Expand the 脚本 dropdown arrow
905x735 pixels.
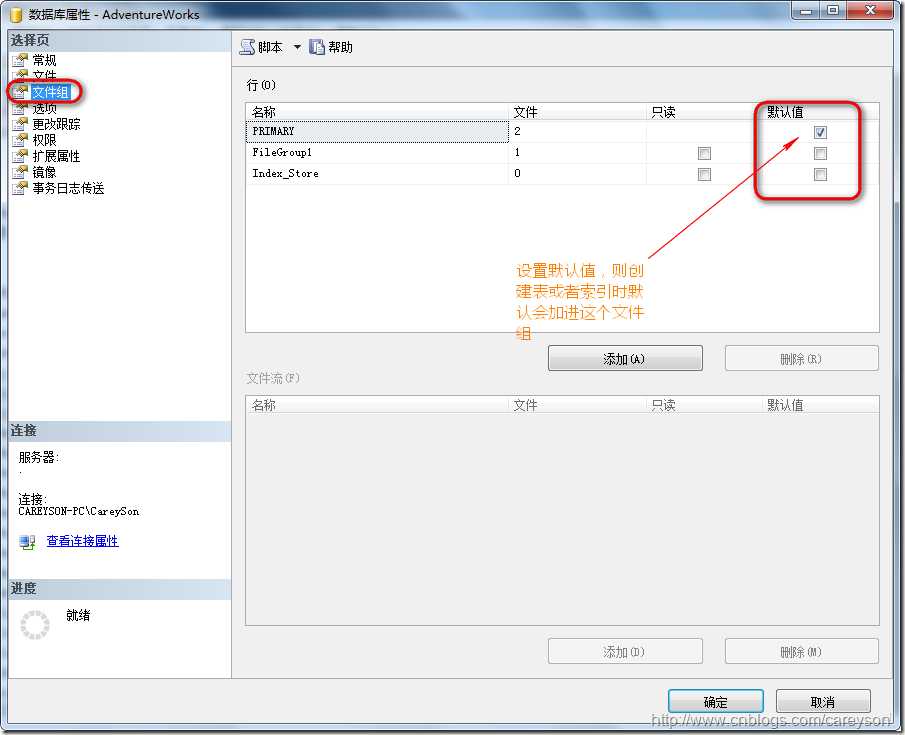click(x=297, y=47)
